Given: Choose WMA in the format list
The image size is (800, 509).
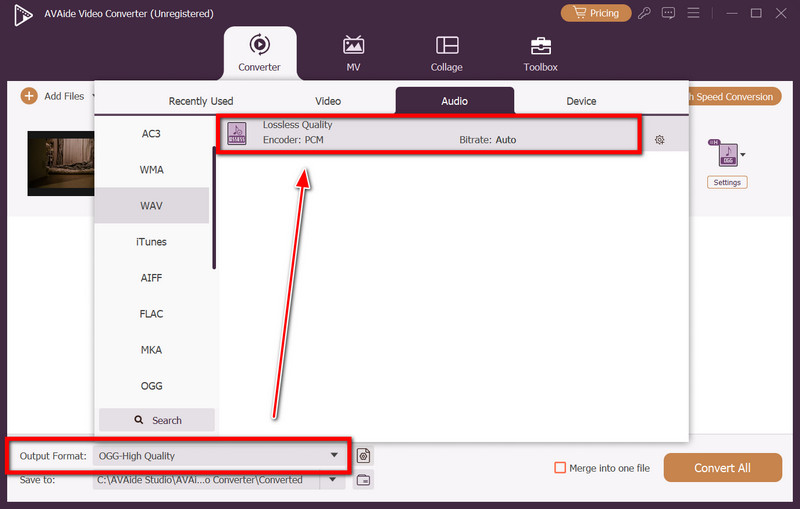Looking at the screenshot, I should tap(152, 169).
